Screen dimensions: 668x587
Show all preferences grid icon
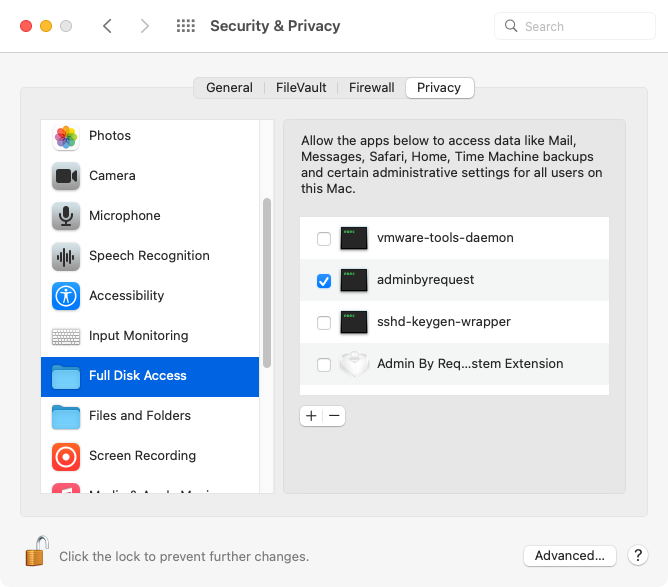pos(186,26)
